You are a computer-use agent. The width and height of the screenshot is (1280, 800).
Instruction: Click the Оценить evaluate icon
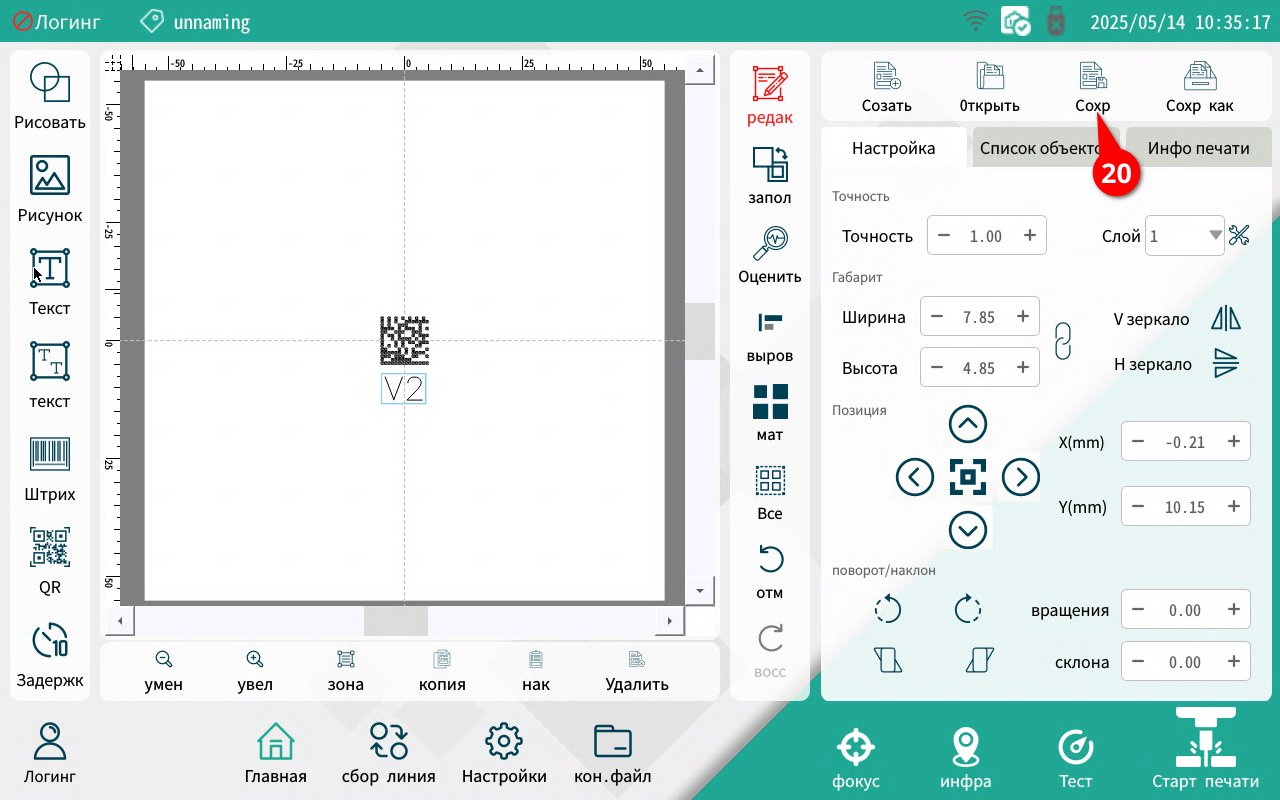tap(770, 255)
